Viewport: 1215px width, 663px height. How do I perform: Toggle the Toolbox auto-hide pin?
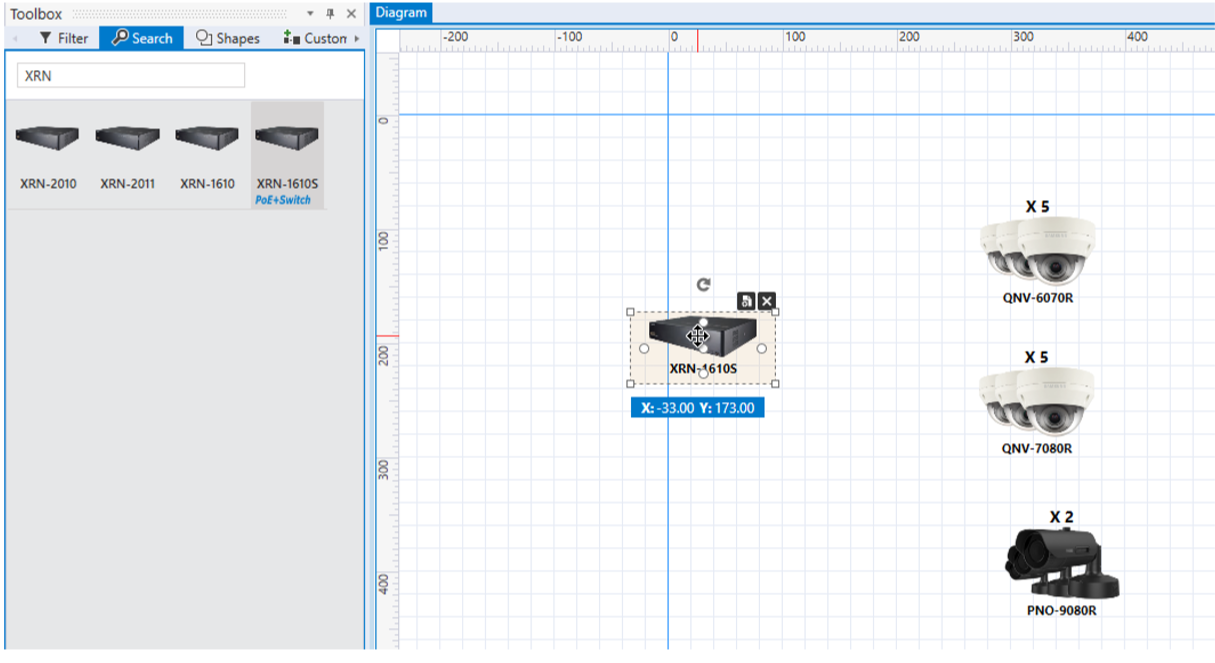pyautogui.click(x=330, y=14)
